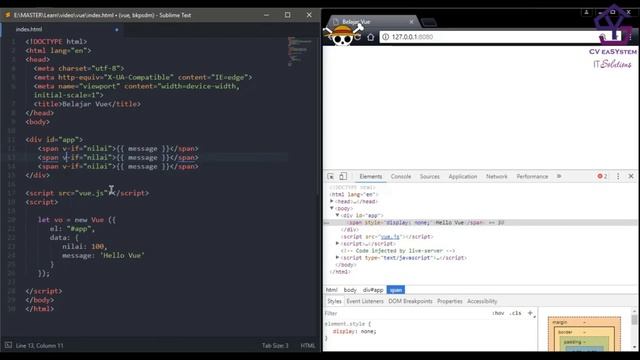Switch to the Performance tab in DevTools

[532, 176]
